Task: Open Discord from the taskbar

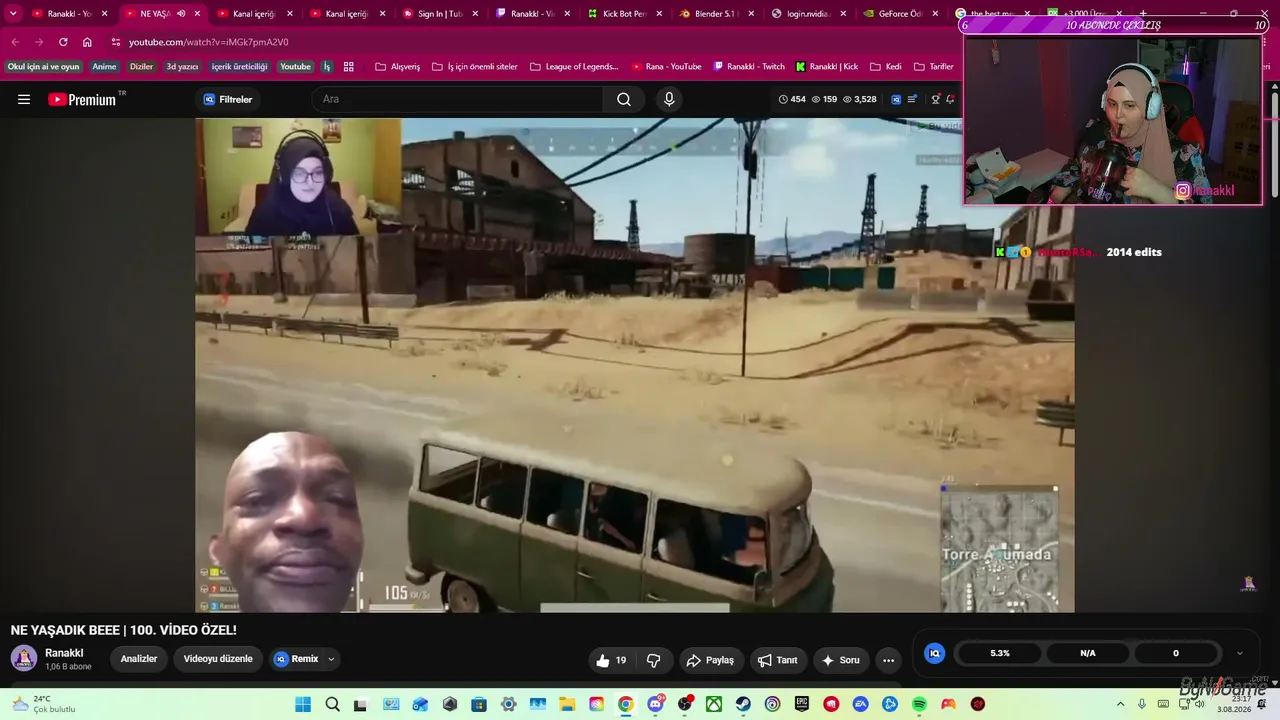Action: (x=655, y=704)
